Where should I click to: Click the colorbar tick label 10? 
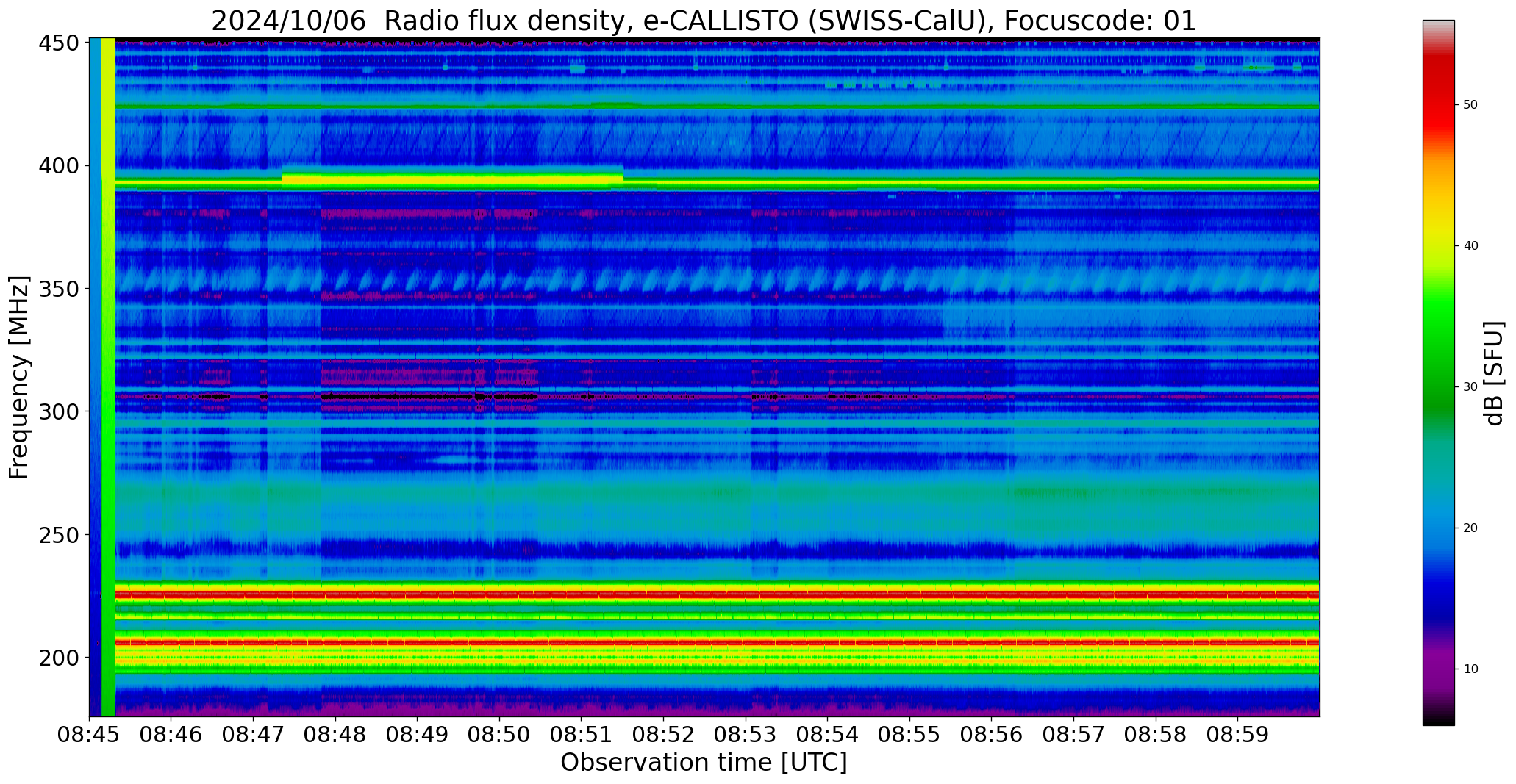(x=1470, y=669)
